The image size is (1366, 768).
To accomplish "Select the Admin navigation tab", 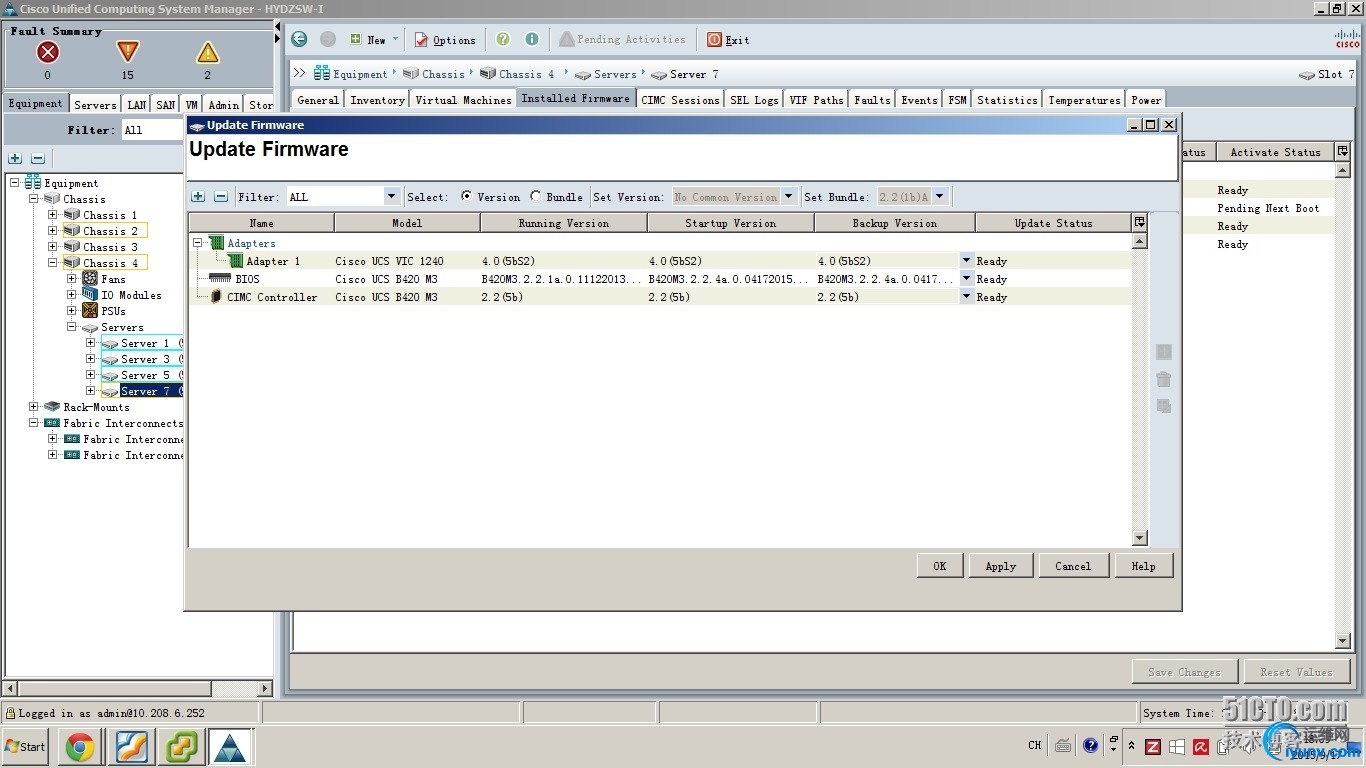I will pyautogui.click(x=223, y=105).
